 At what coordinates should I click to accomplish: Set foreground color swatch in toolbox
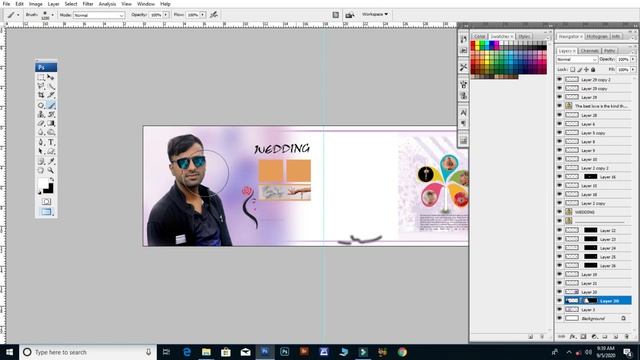pyautogui.click(x=42, y=183)
